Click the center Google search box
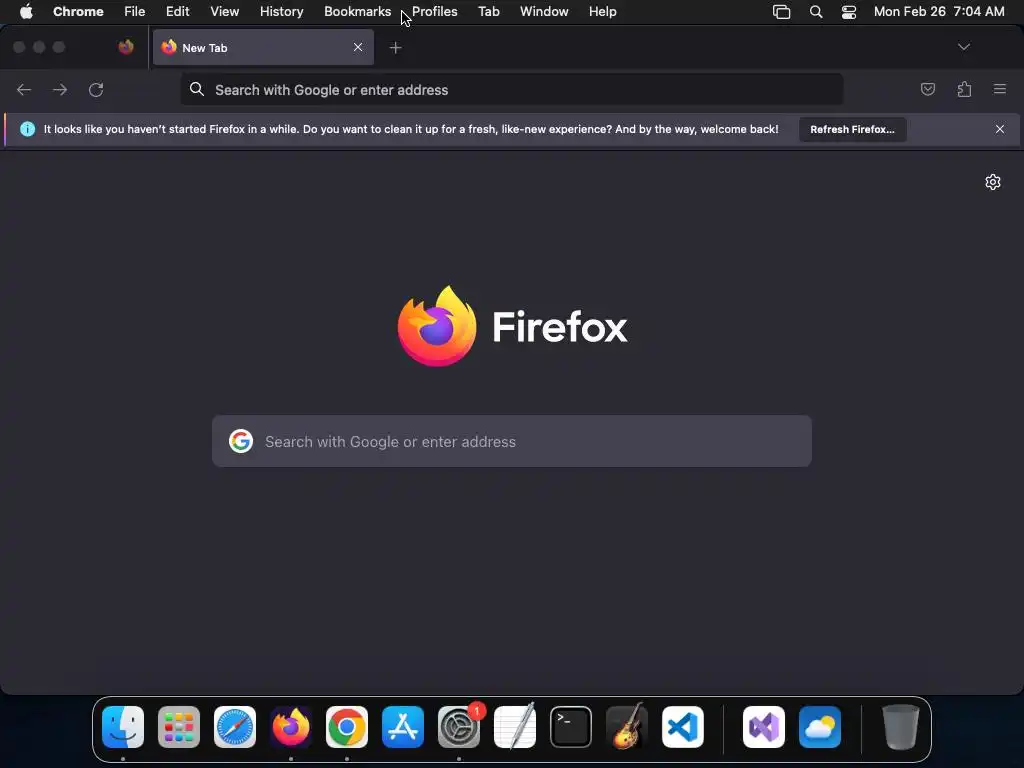The width and height of the screenshot is (1024, 768). [512, 441]
